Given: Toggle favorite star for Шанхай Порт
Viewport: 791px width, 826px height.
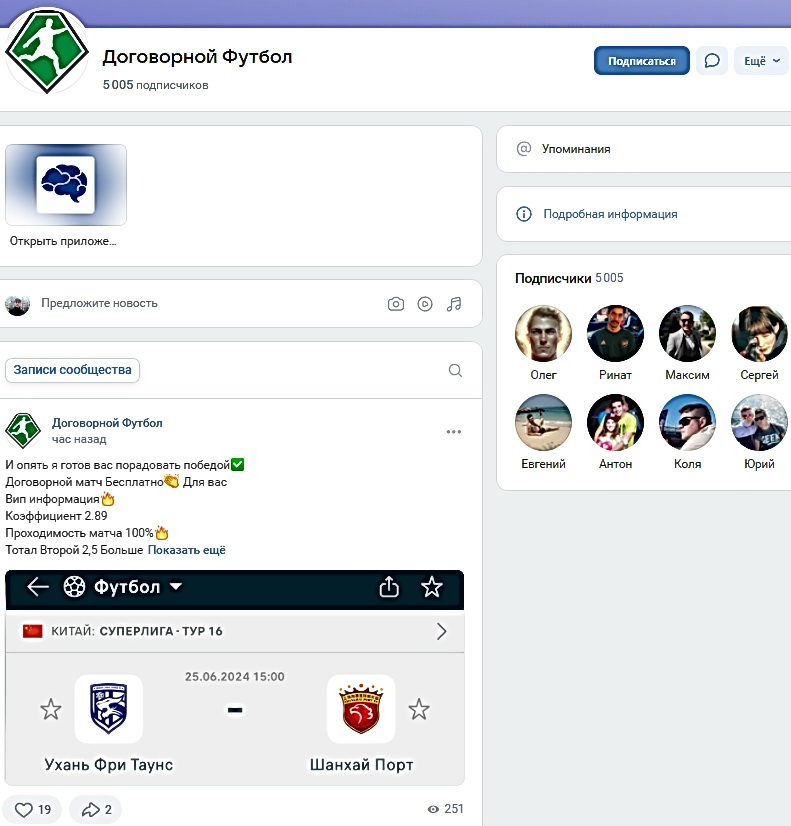Looking at the screenshot, I should [x=419, y=710].
